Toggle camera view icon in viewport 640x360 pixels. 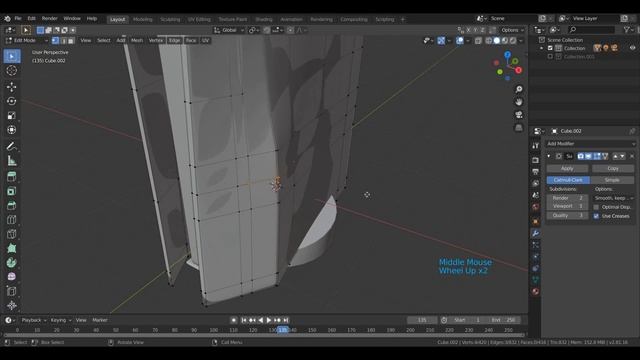coord(519,115)
